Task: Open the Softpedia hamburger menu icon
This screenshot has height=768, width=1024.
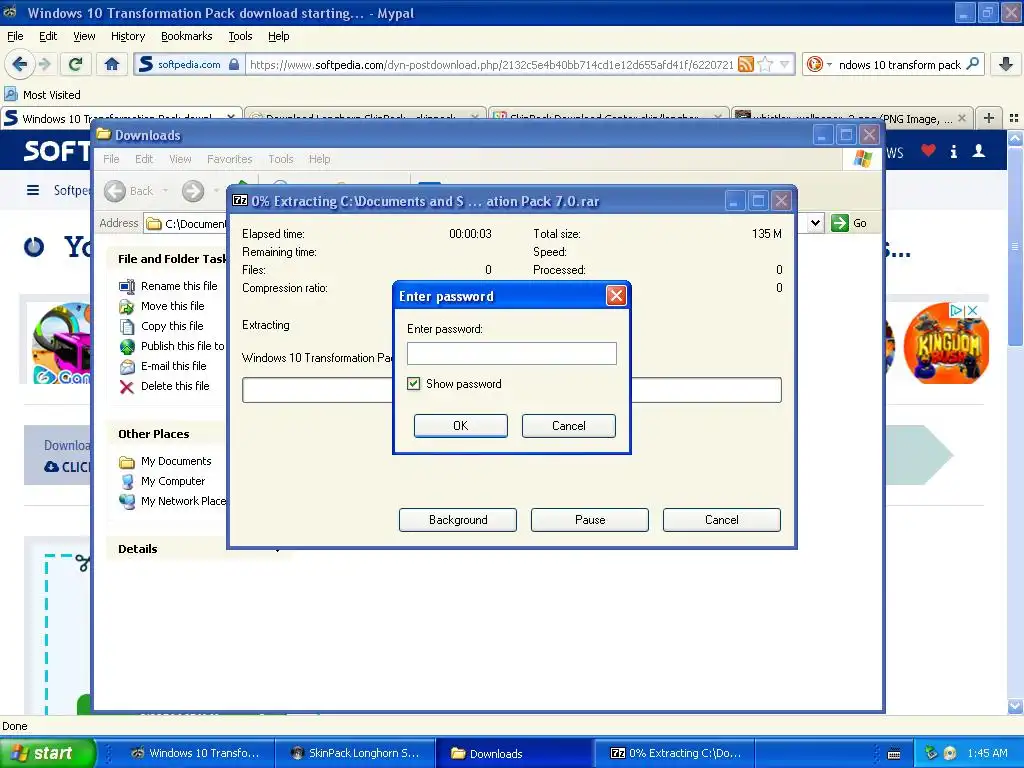Action: click(x=33, y=190)
